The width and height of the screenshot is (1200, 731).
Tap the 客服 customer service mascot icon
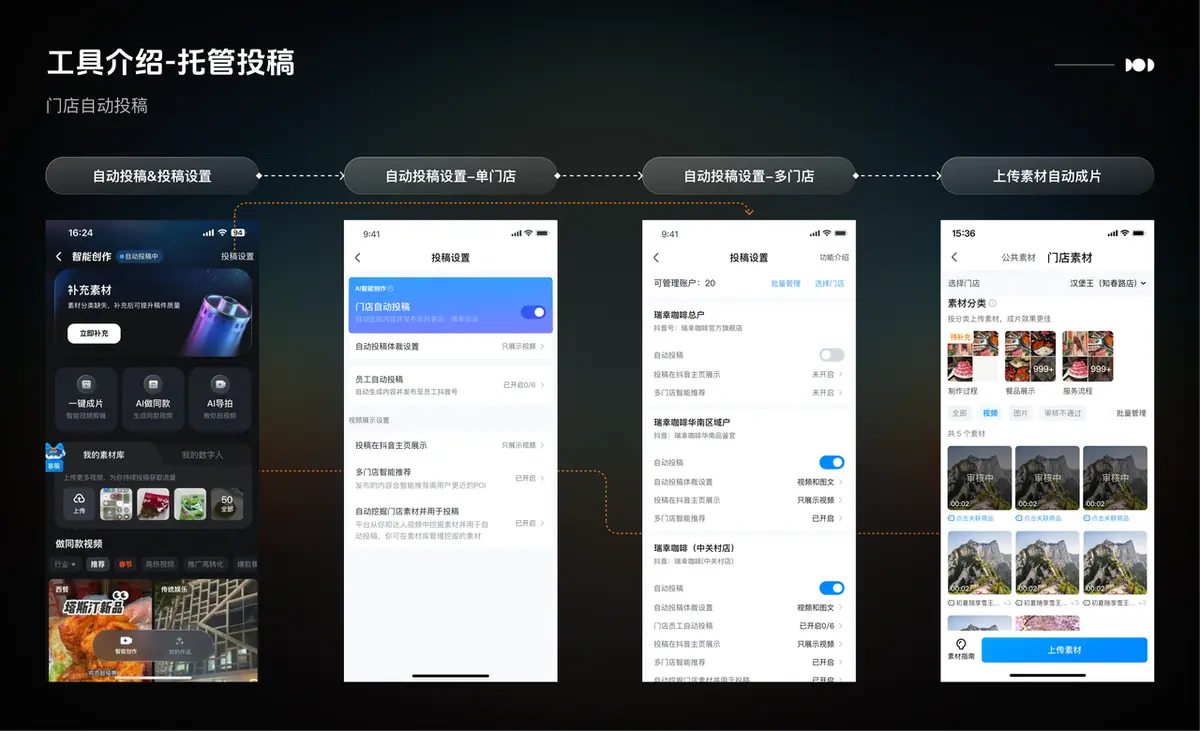[54, 456]
